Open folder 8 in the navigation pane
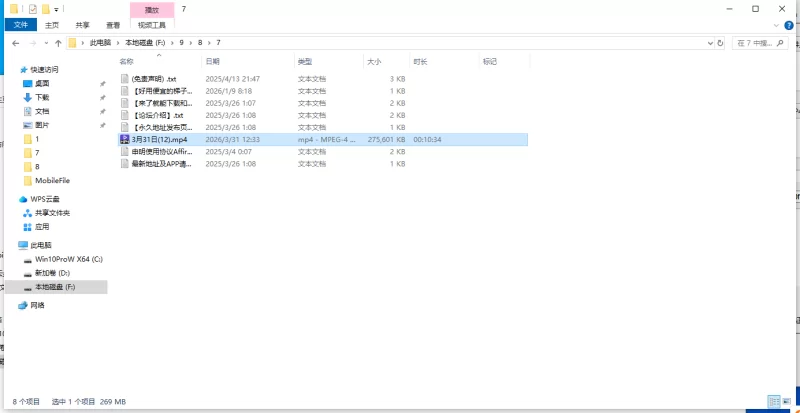800x413 pixels. [37, 166]
